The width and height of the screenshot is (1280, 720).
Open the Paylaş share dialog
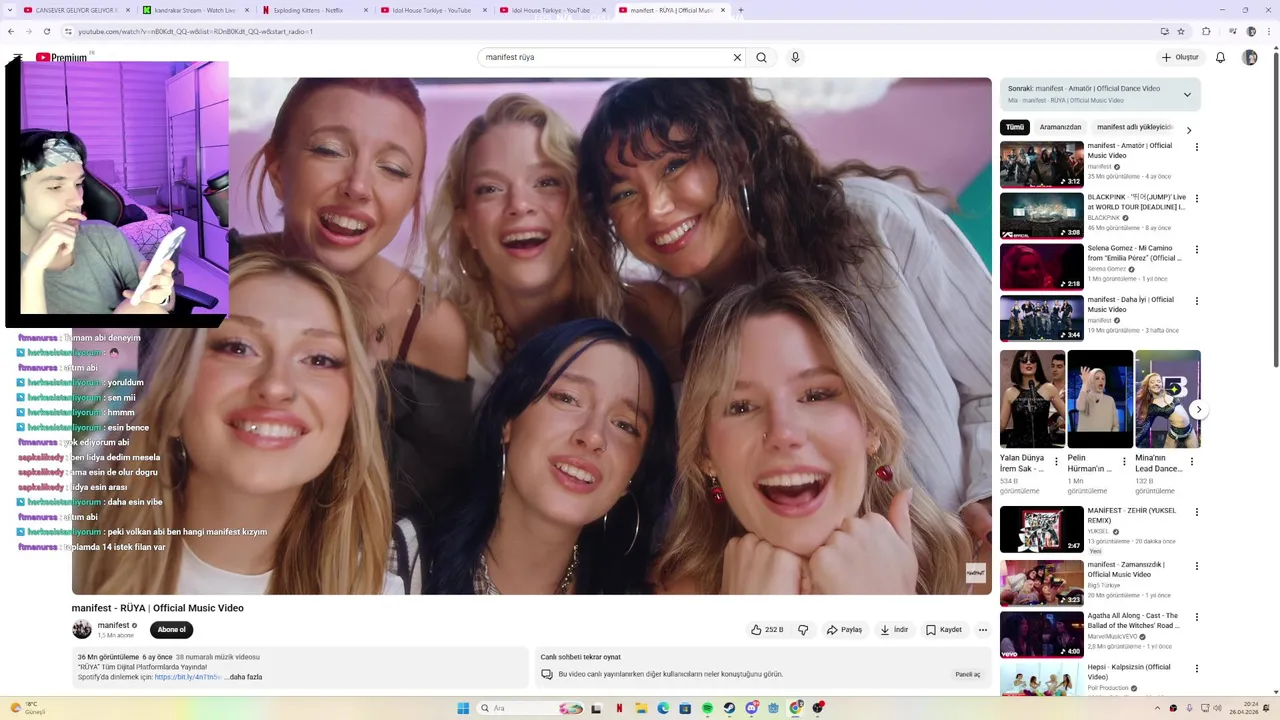[x=844, y=630]
